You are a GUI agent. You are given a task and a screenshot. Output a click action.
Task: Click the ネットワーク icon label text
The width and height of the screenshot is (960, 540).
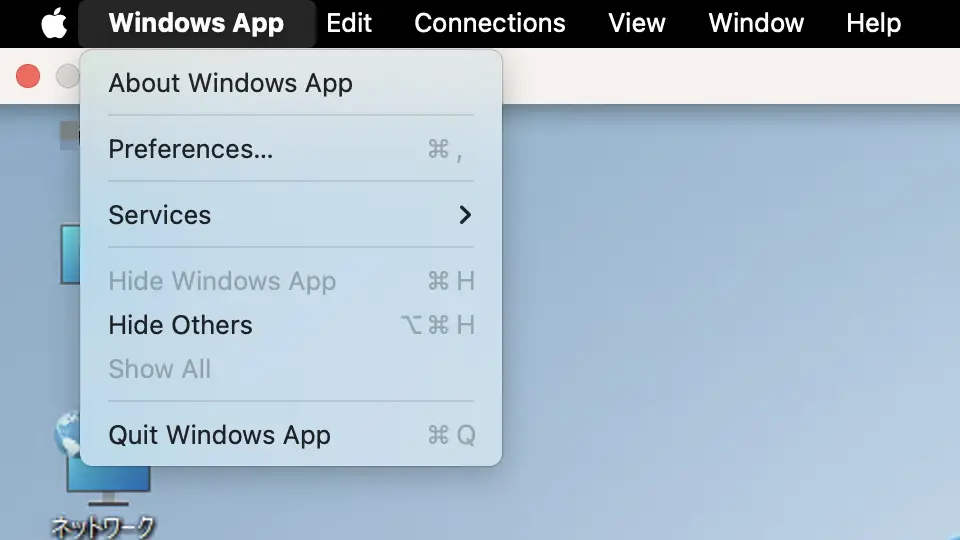[x=103, y=527]
